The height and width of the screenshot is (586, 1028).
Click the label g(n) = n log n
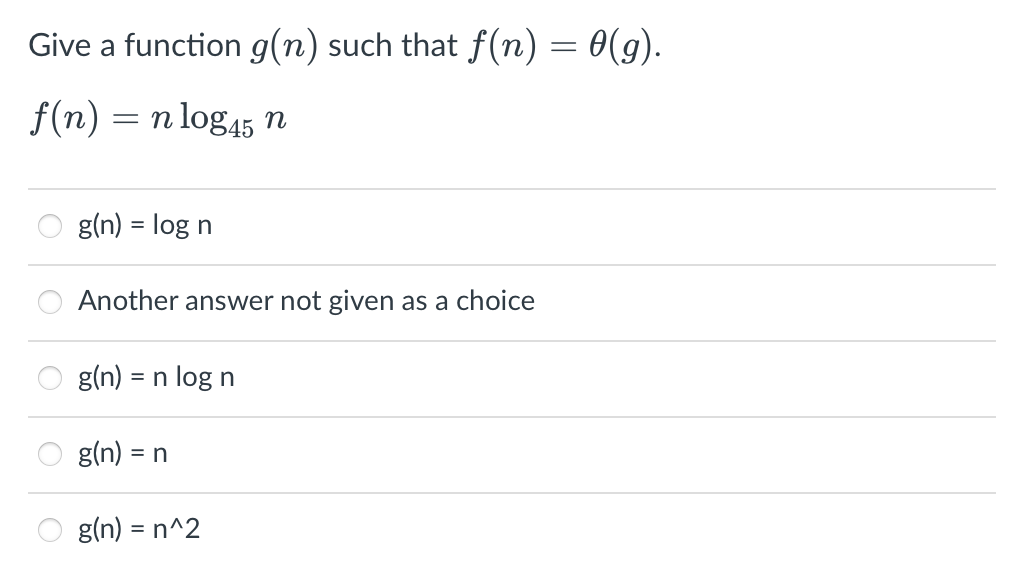click(155, 377)
